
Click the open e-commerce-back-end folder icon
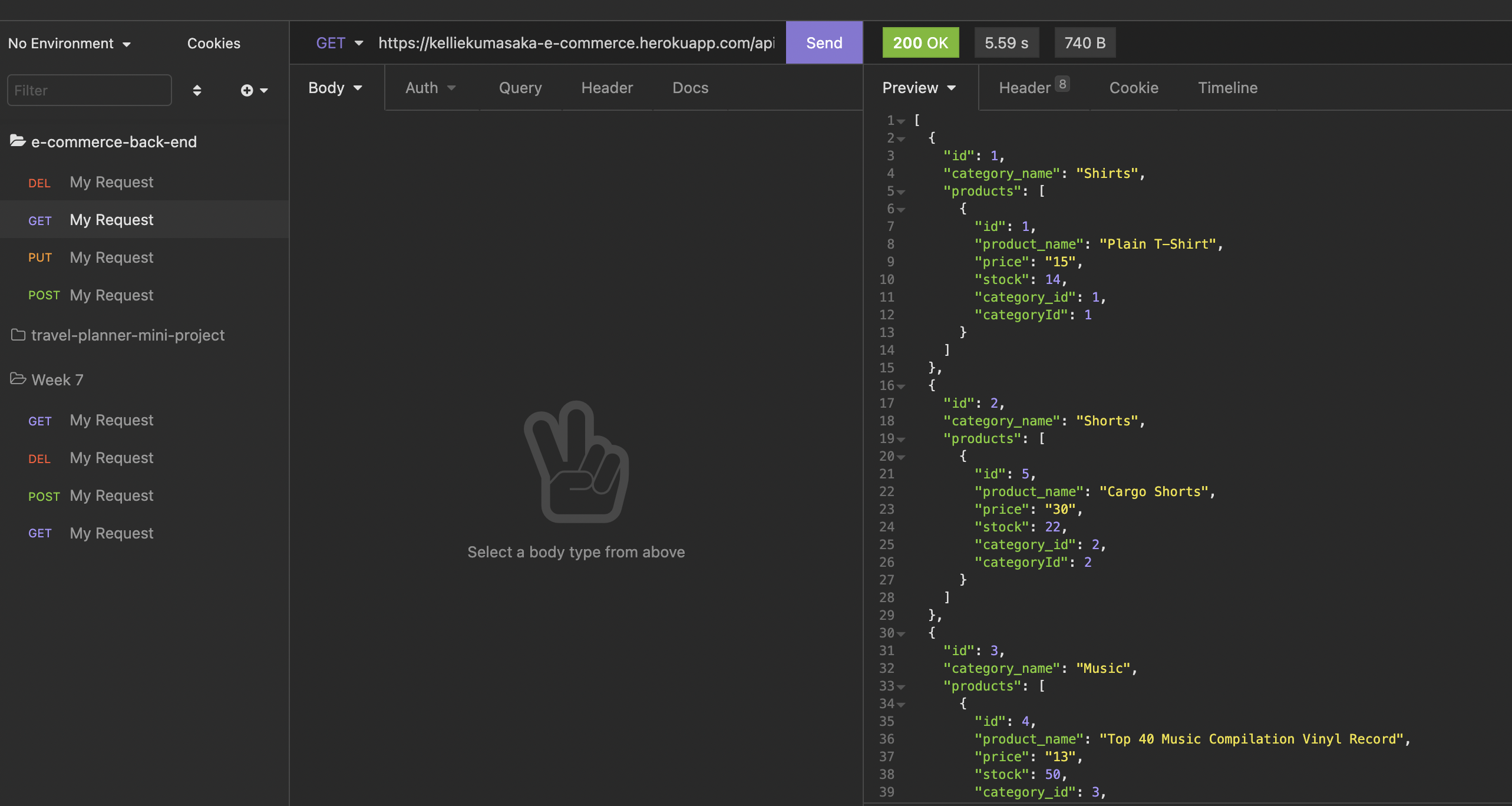18,141
